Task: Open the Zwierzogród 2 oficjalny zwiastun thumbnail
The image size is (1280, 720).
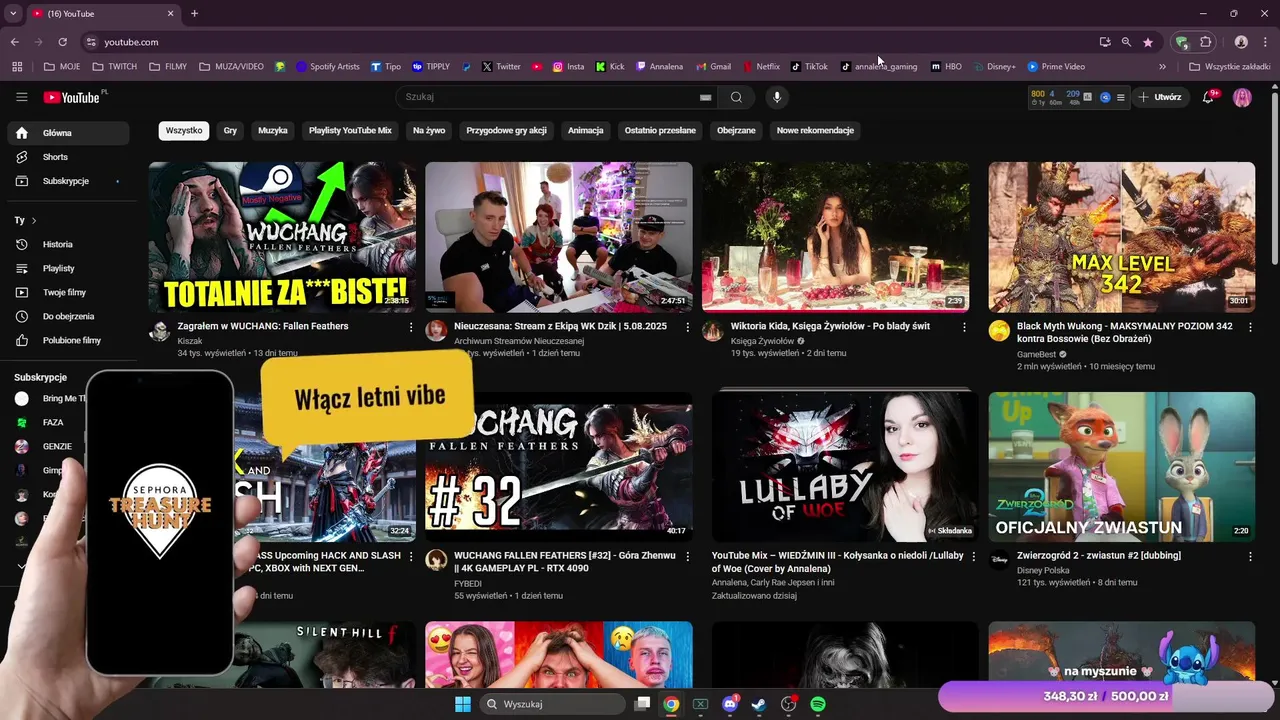Action: coord(1122,467)
